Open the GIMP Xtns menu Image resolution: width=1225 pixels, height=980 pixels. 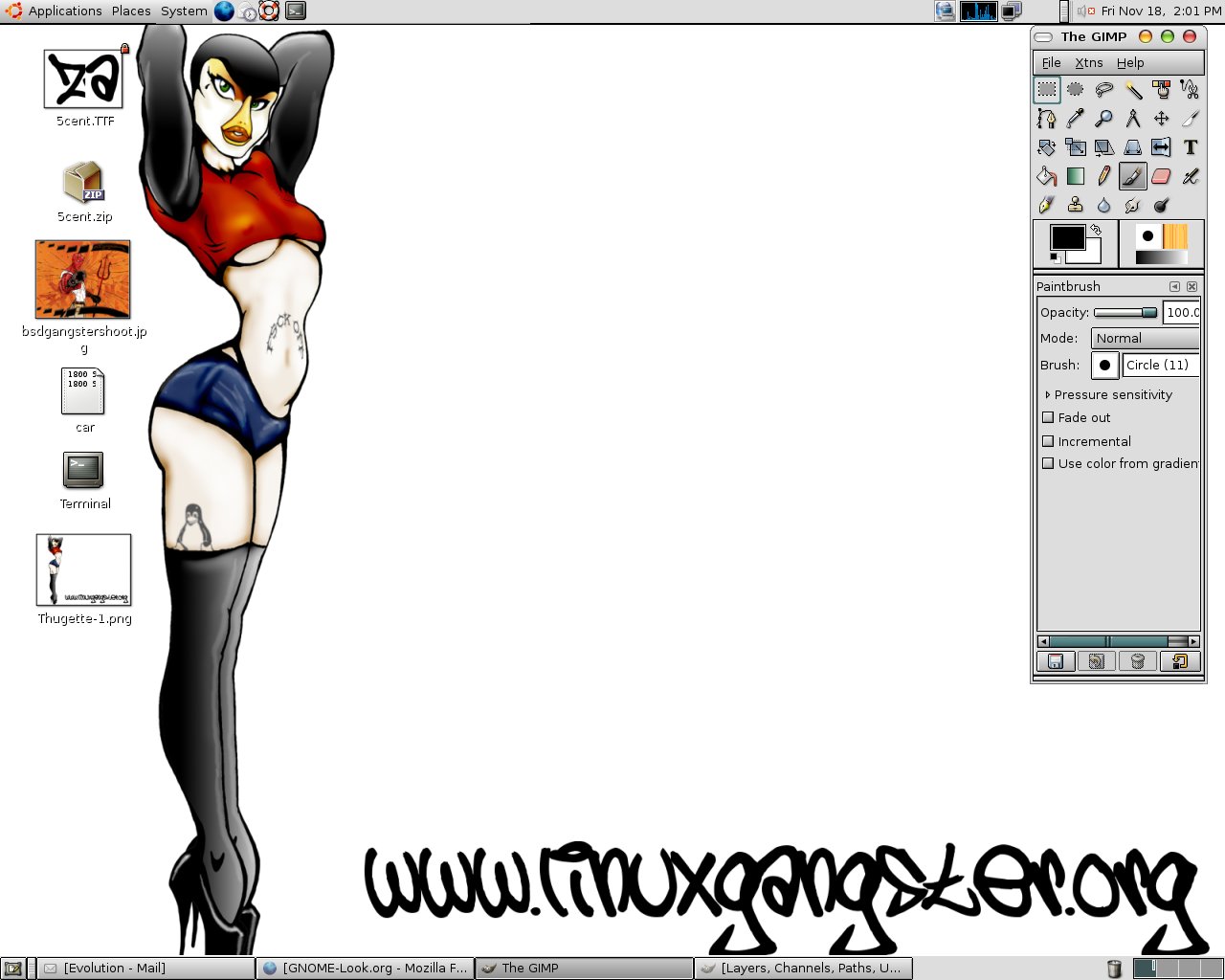[1089, 62]
